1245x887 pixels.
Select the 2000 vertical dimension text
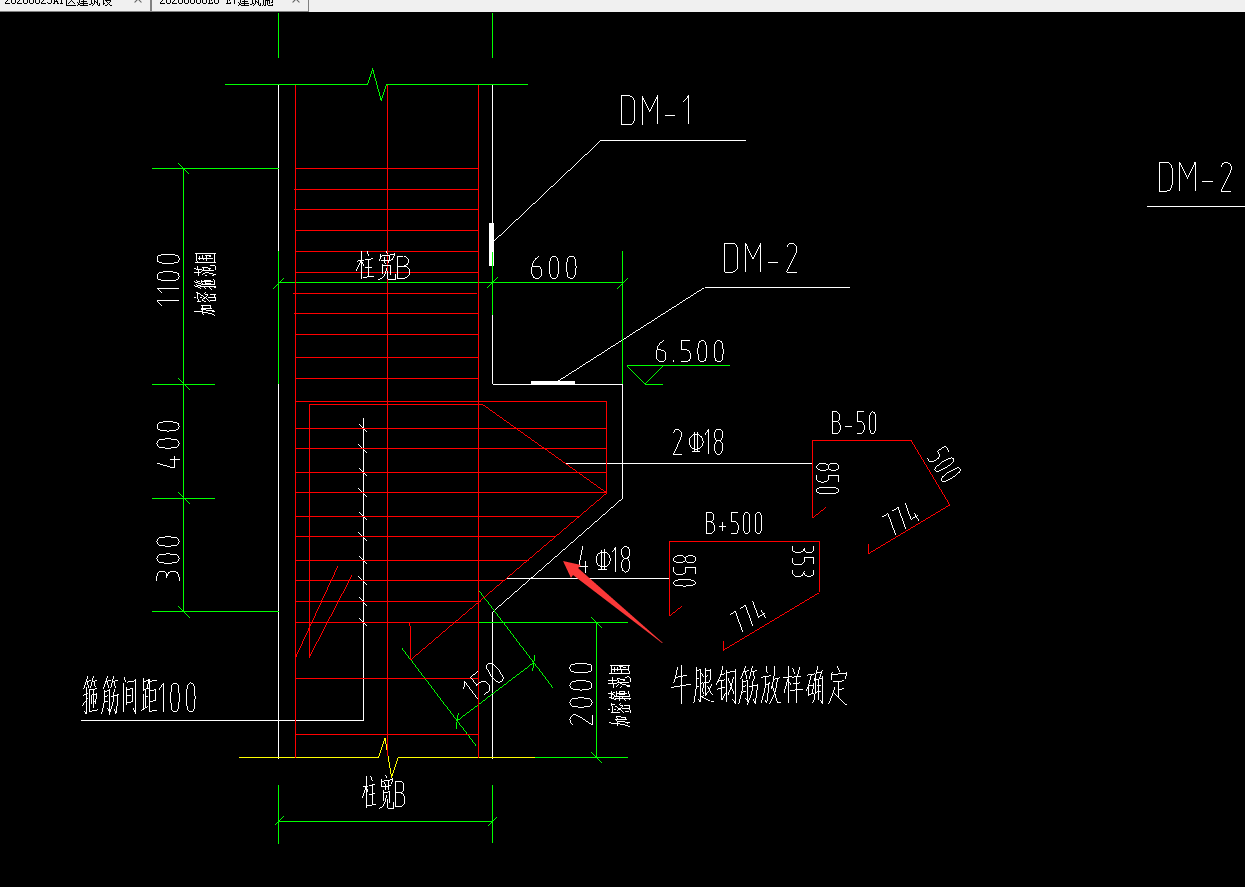579,691
